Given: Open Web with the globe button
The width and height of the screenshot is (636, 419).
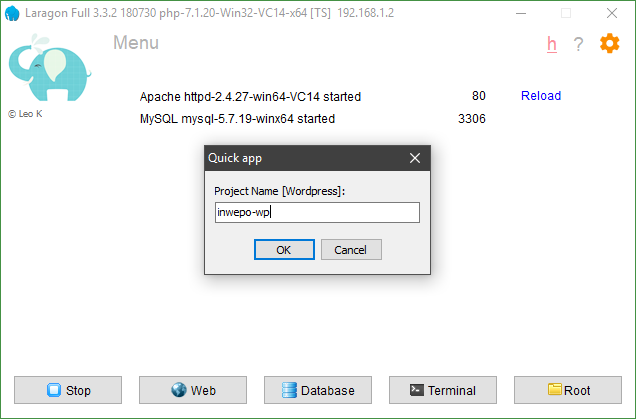Looking at the screenshot, I should (x=193, y=390).
